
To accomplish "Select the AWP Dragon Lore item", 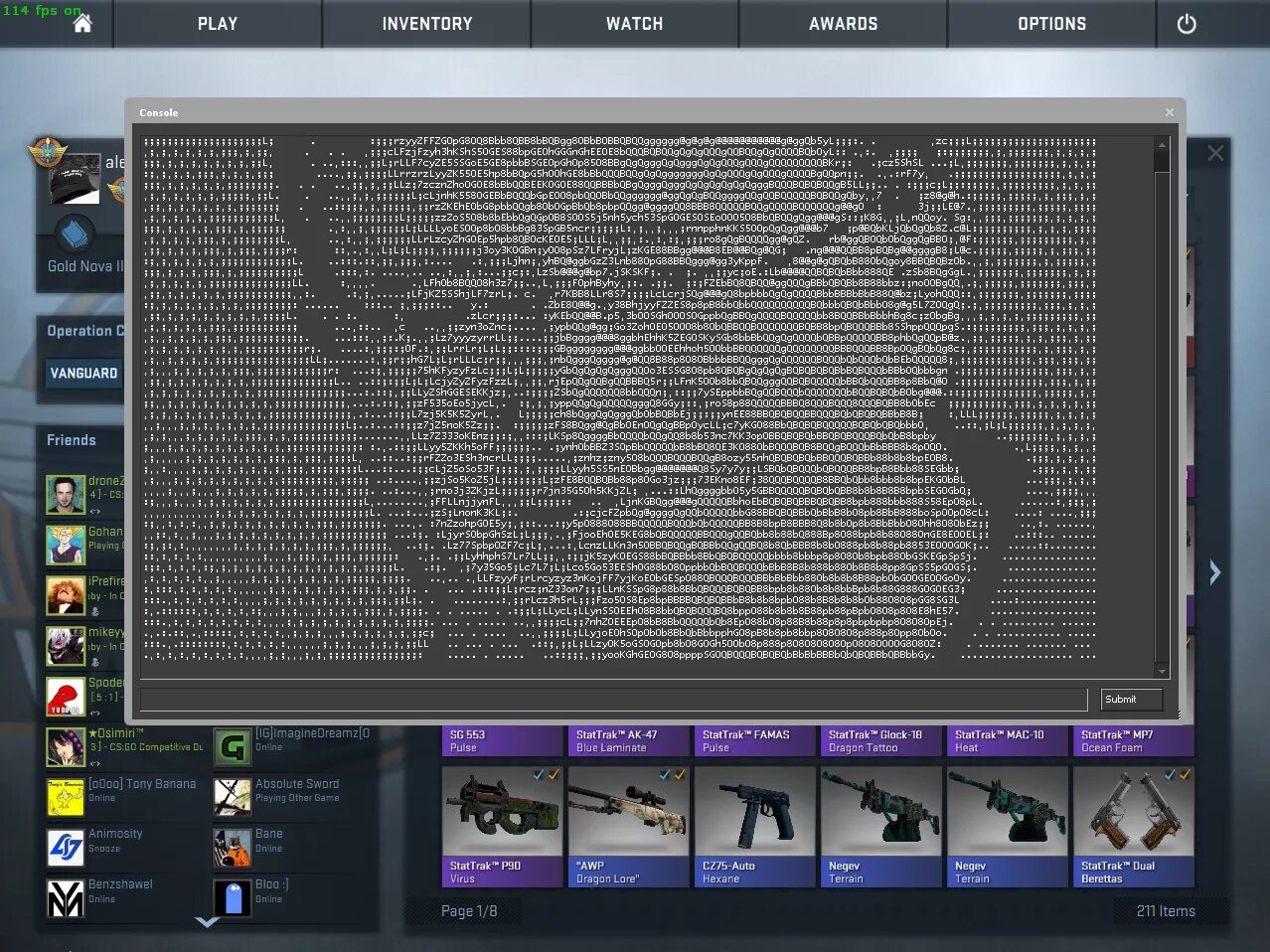I will pyautogui.click(x=629, y=826).
